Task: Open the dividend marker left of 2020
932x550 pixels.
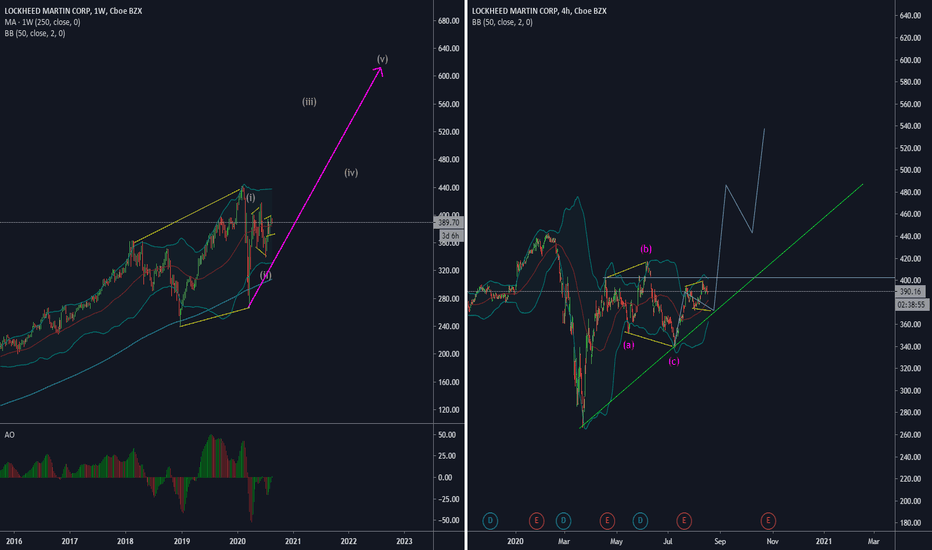Action: 490,521
